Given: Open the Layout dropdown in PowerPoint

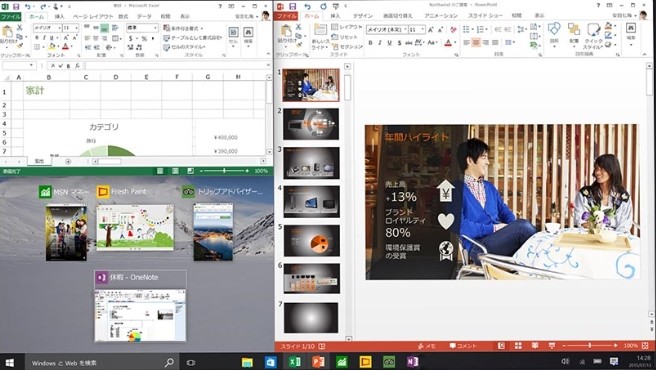Looking at the screenshot, I should click(347, 27).
